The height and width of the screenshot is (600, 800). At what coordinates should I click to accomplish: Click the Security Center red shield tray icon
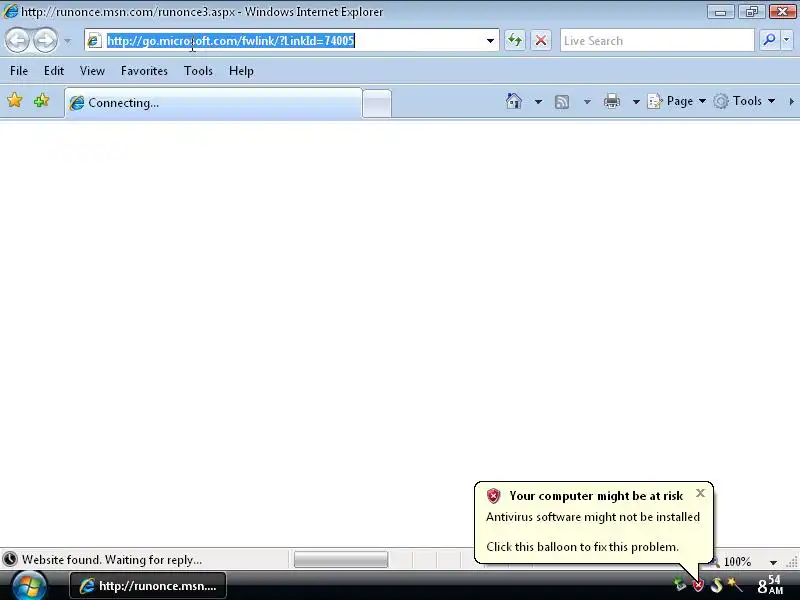[x=697, y=585]
